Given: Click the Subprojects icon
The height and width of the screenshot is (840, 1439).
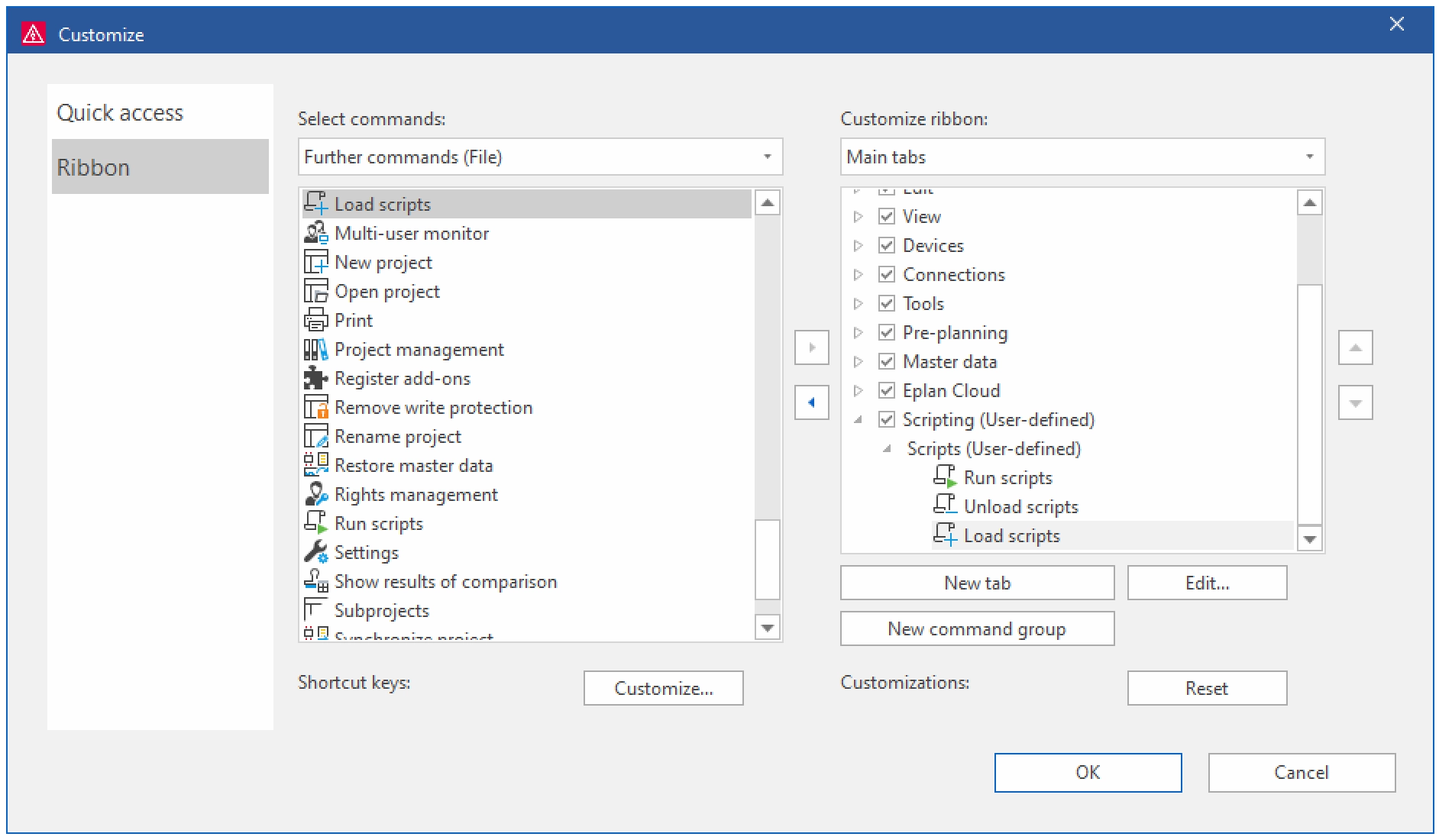Looking at the screenshot, I should [315, 609].
